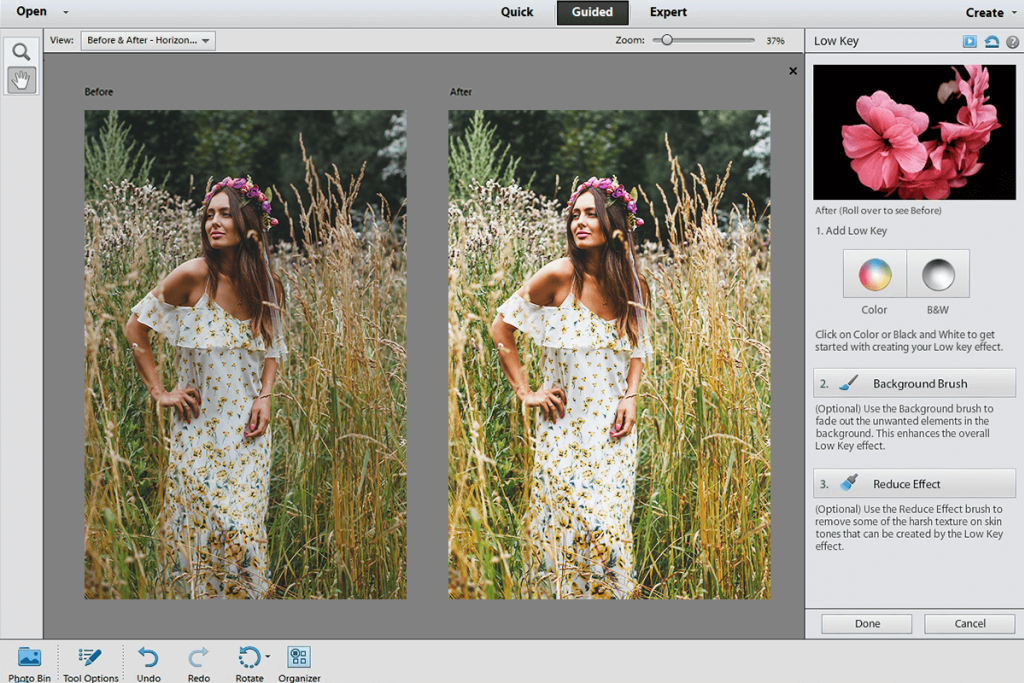The height and width of the screenshot is (683, 1024).
Task: Launch the Organizer
Action: coord(298,658)
